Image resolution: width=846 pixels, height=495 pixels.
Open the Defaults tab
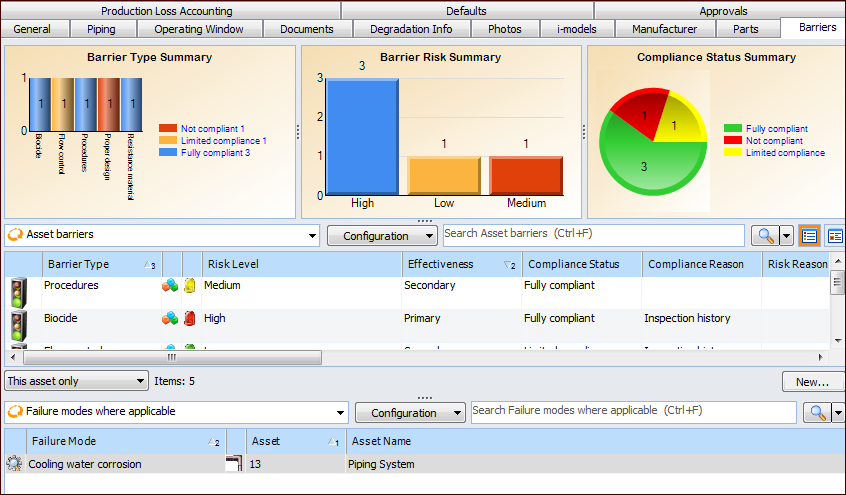466,11
